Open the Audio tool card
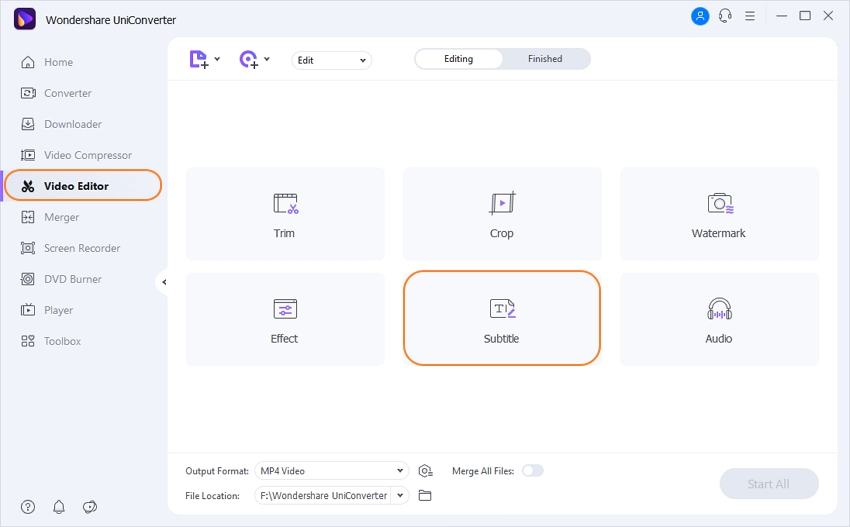The image size is (850, 527). click(719, 319)
